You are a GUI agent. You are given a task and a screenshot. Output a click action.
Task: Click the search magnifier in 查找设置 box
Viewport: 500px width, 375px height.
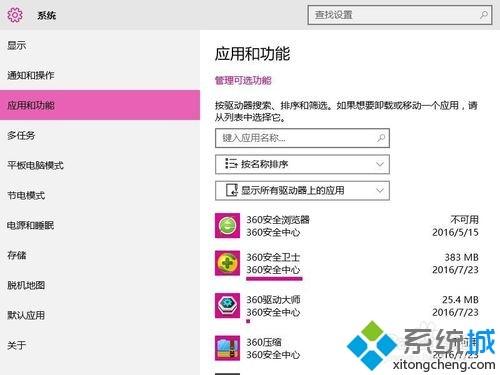483,15
